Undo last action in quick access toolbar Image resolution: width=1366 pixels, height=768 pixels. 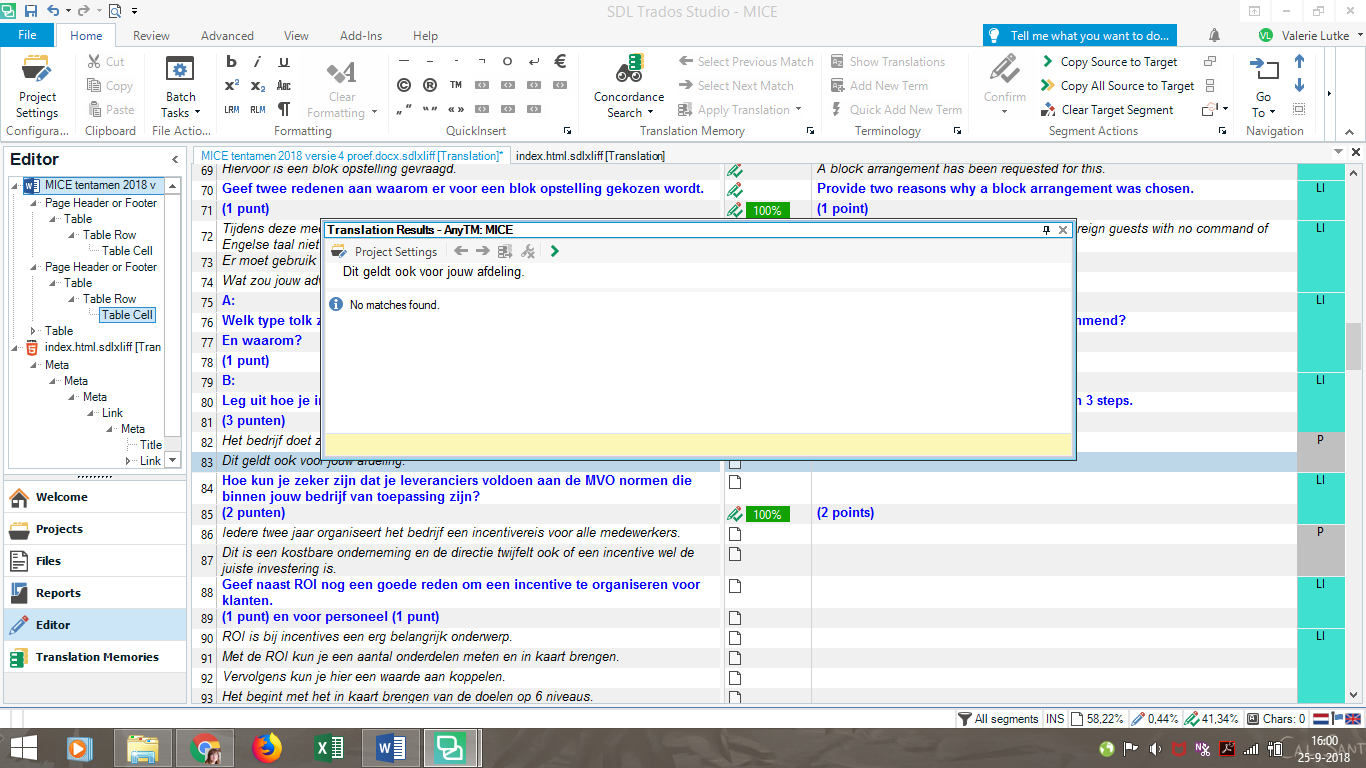tap(53, 11)
